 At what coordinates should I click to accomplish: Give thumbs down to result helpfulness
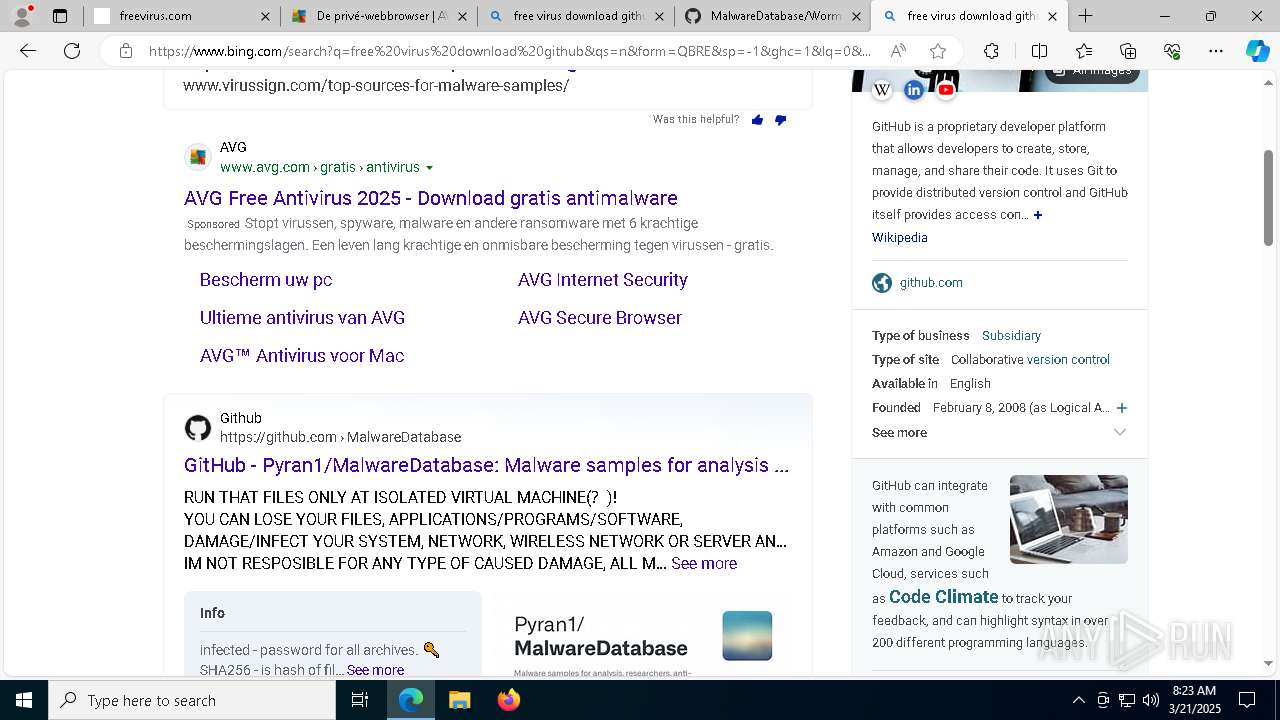pyautogui.click(x=781, y=120)
